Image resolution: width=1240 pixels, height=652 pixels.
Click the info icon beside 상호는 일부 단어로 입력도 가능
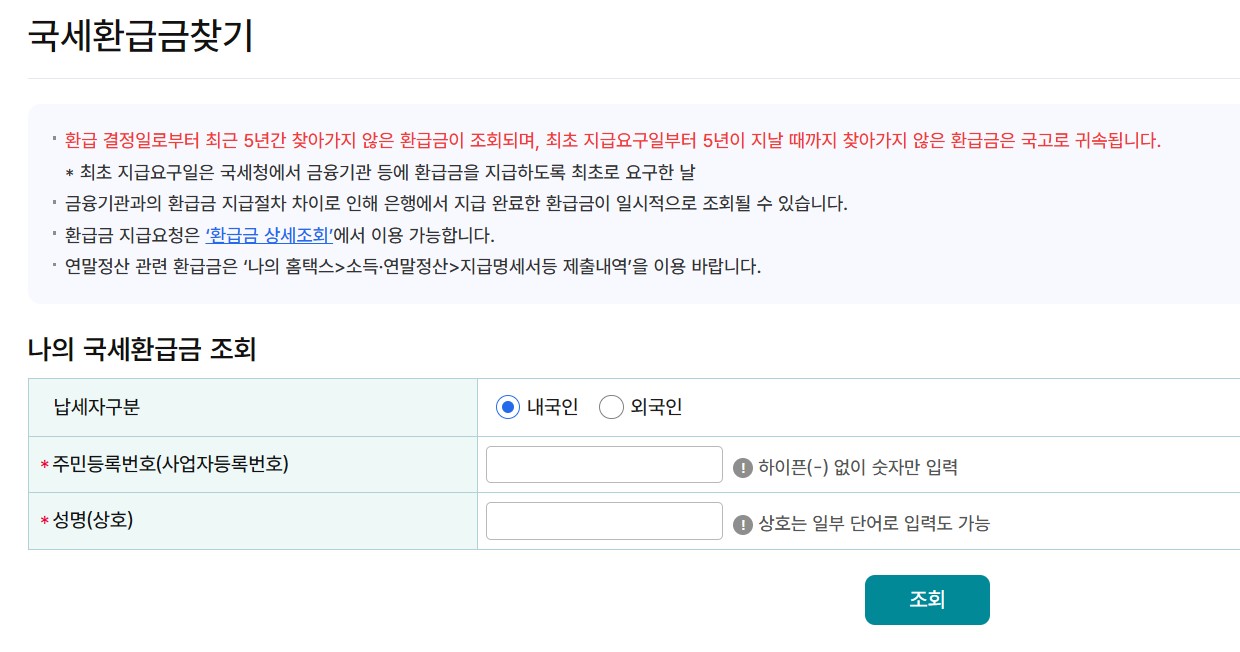(742, 524)
